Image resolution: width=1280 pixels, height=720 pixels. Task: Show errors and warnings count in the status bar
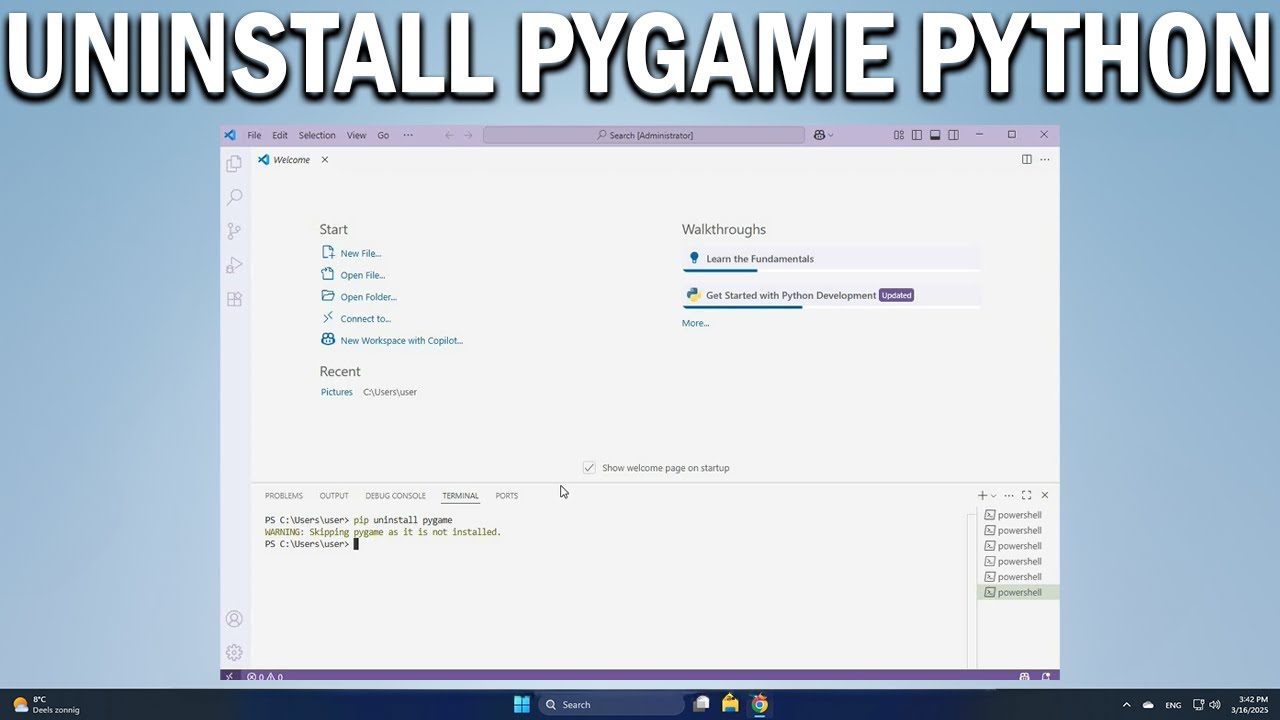click(x=265, y=676)
